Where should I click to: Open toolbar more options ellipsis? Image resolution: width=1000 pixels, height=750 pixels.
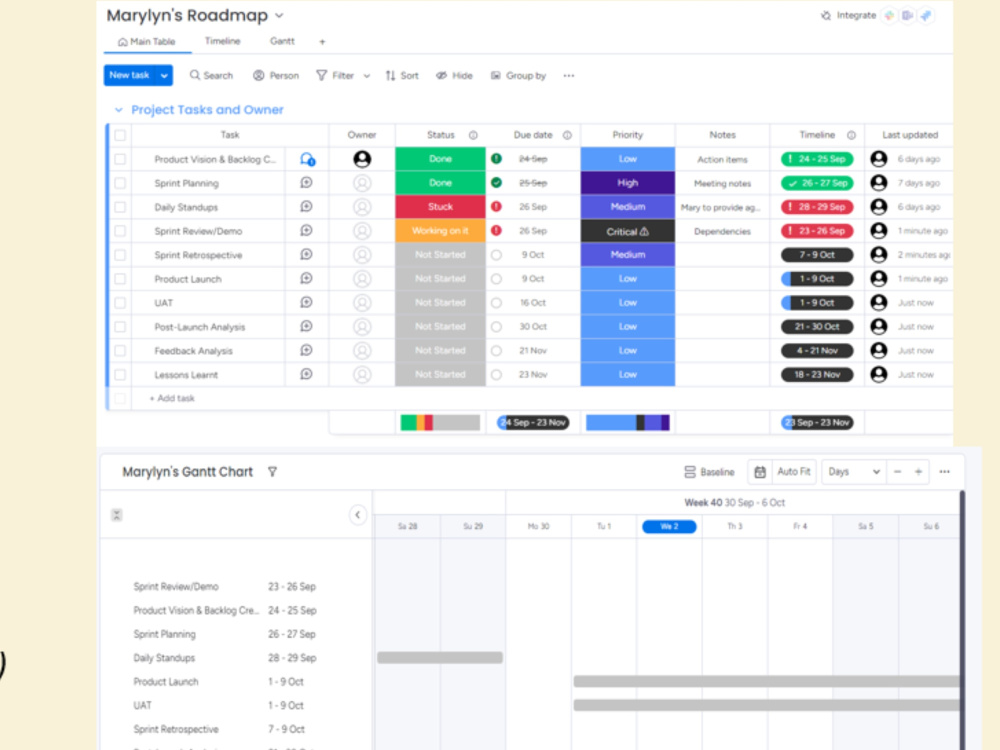pyautogui.click(x=569, y=75)
